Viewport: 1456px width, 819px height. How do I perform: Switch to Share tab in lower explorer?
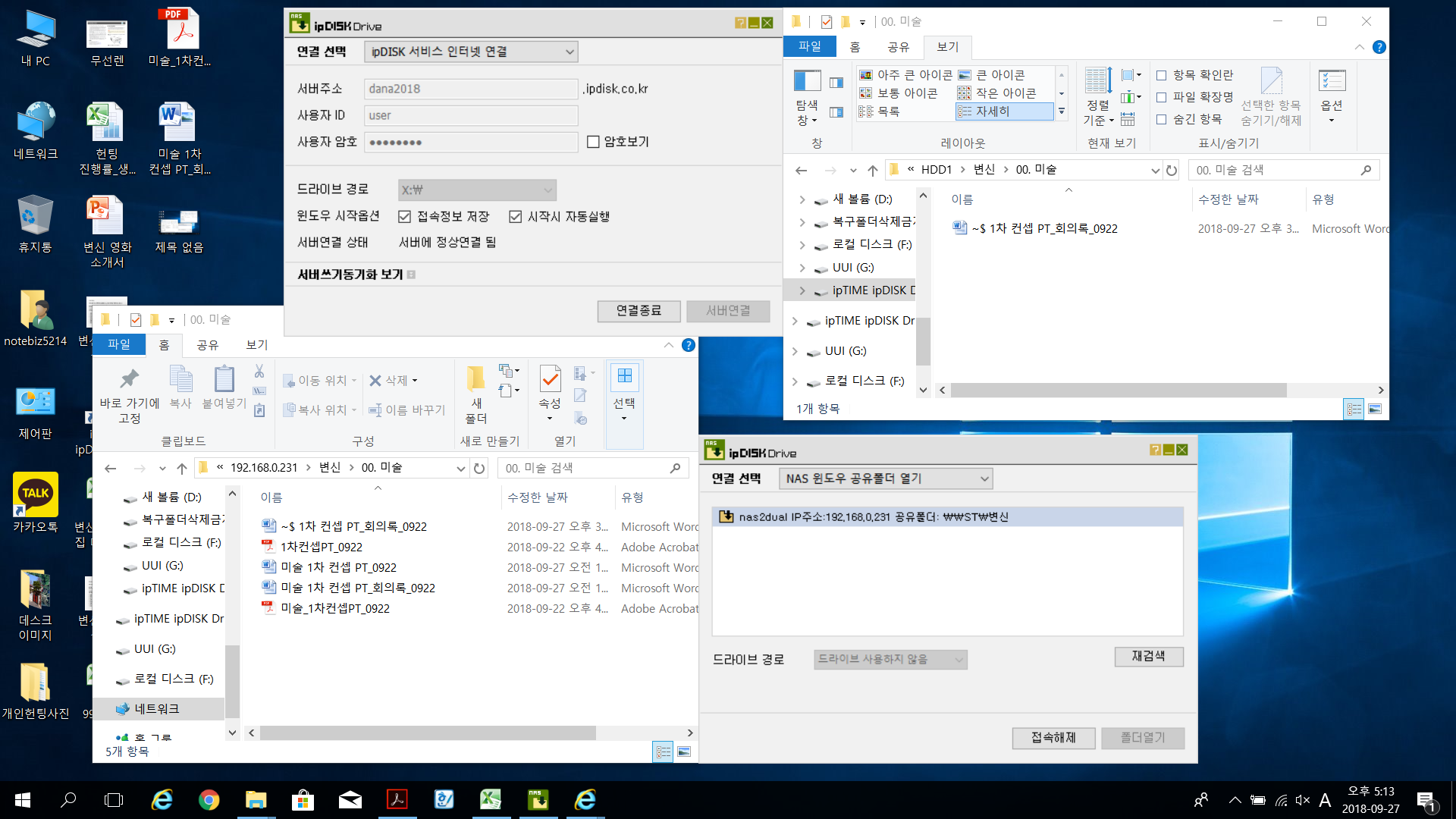tap(207, 345)
